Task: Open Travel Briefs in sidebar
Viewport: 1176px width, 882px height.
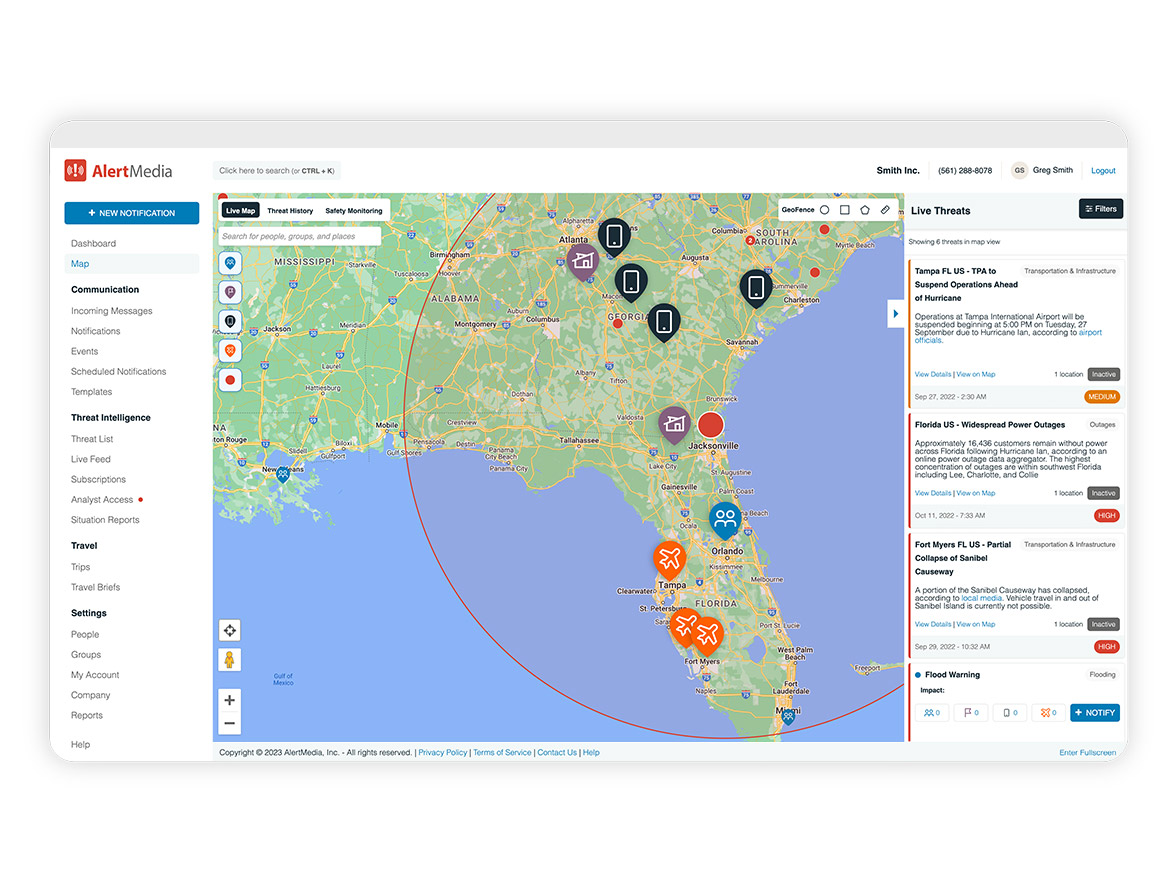Action: click(95, 588)
